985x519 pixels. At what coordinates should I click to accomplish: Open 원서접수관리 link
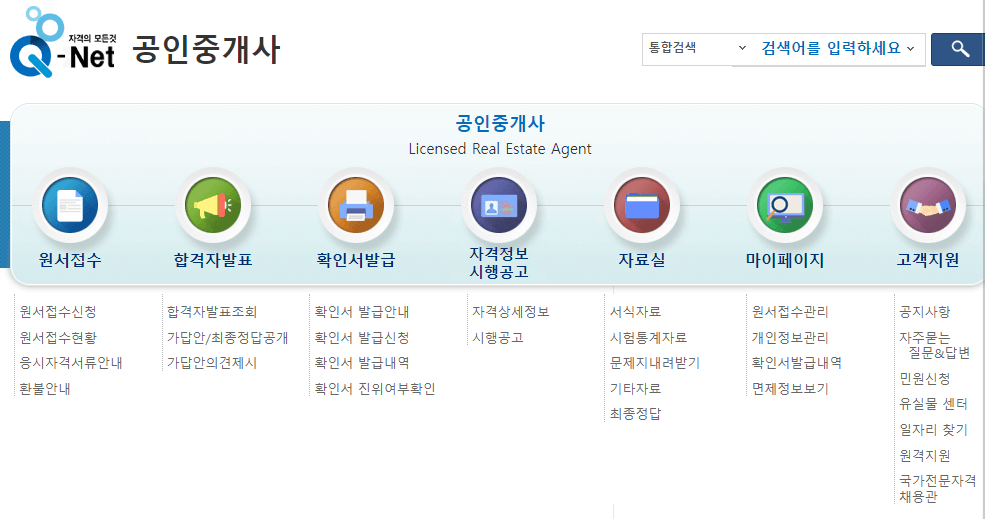point(790,312)
